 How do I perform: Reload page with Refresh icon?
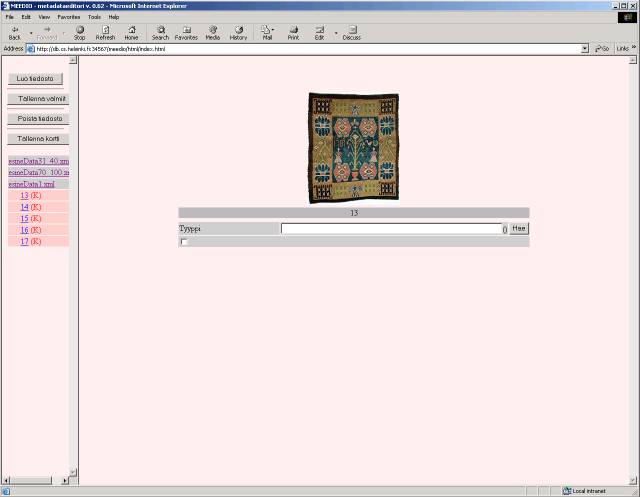coord(105,33)
